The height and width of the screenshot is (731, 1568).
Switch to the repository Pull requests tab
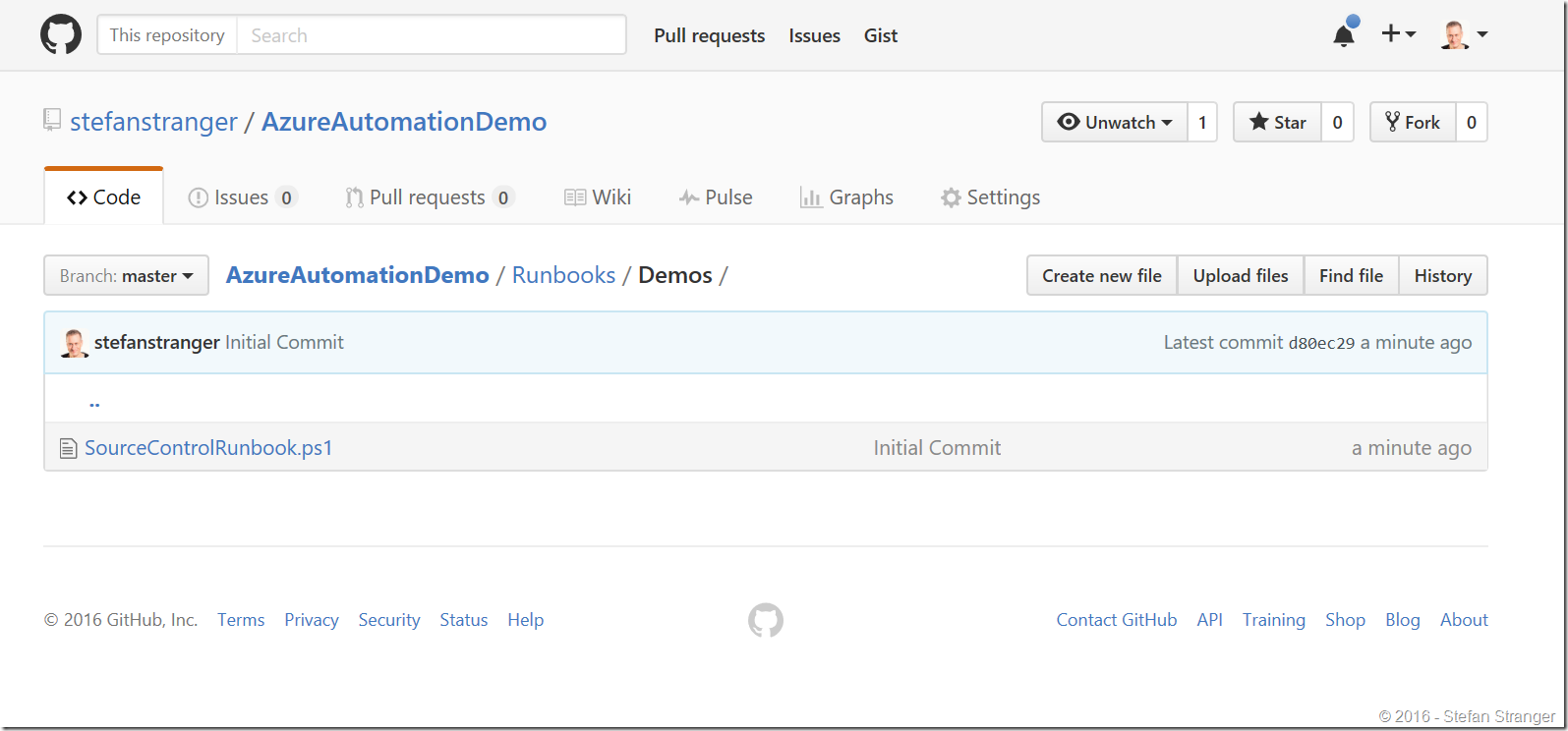[x=430, y=197]
